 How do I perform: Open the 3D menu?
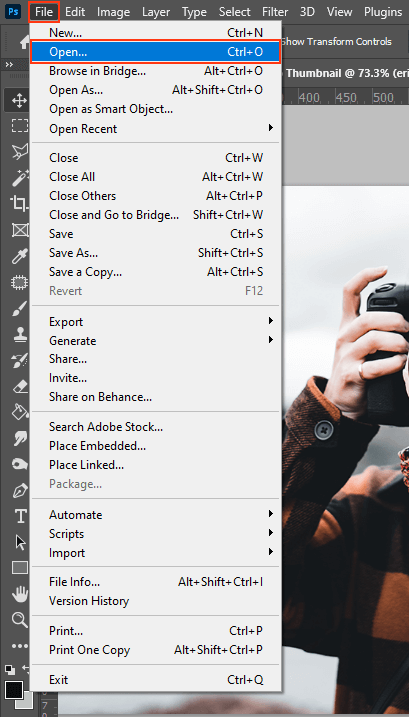tap(307, 11)
